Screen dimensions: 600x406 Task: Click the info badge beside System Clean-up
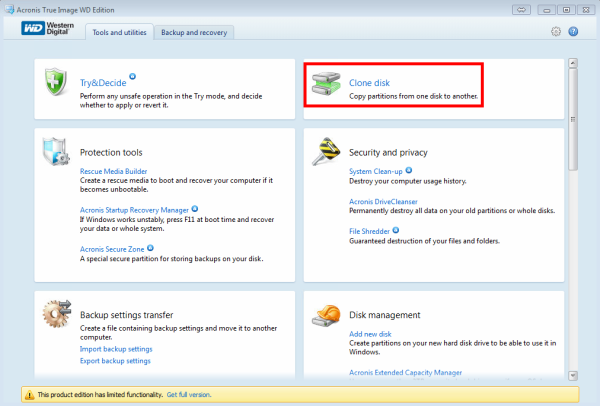click(x=409, y=170)
